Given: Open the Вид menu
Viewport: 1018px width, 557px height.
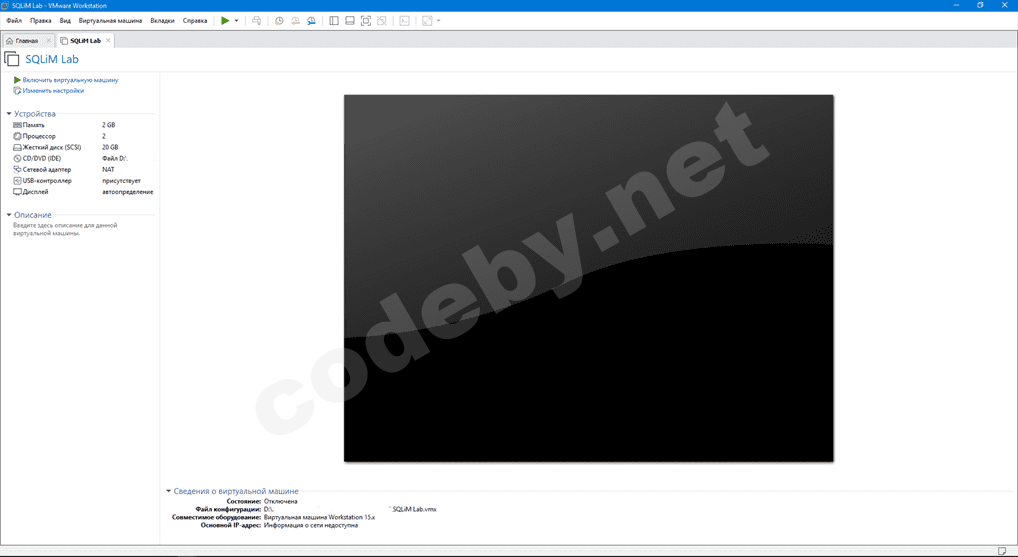Looking at the screenshot, I should coord(65,21).
